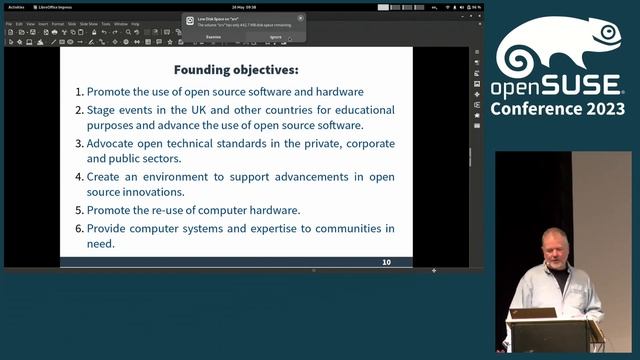Open the Format menu
The image size is (640, 360).
point(58,24)
